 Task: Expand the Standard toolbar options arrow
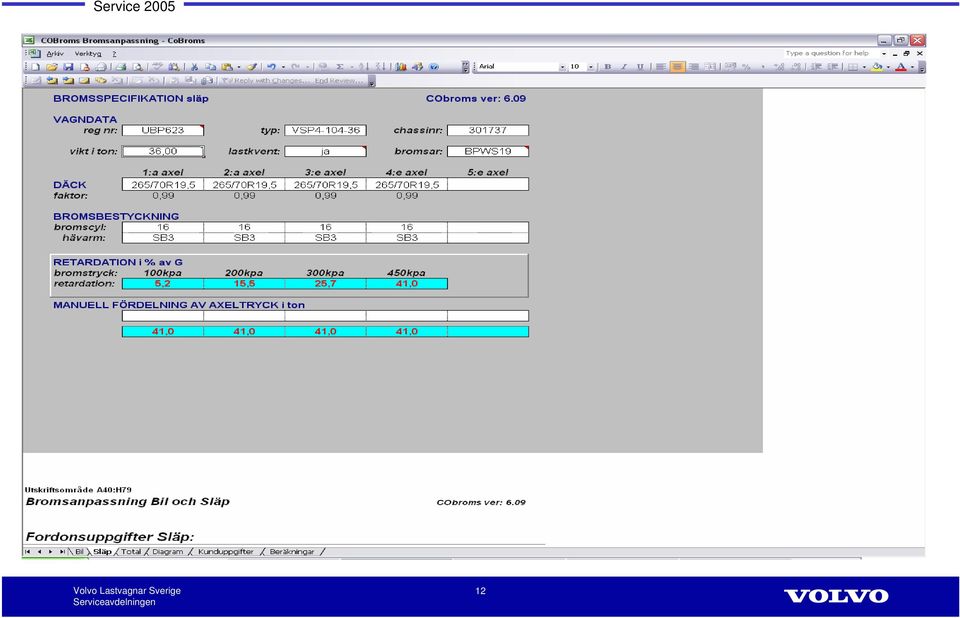pyautogui.click(x=465, y=67)
